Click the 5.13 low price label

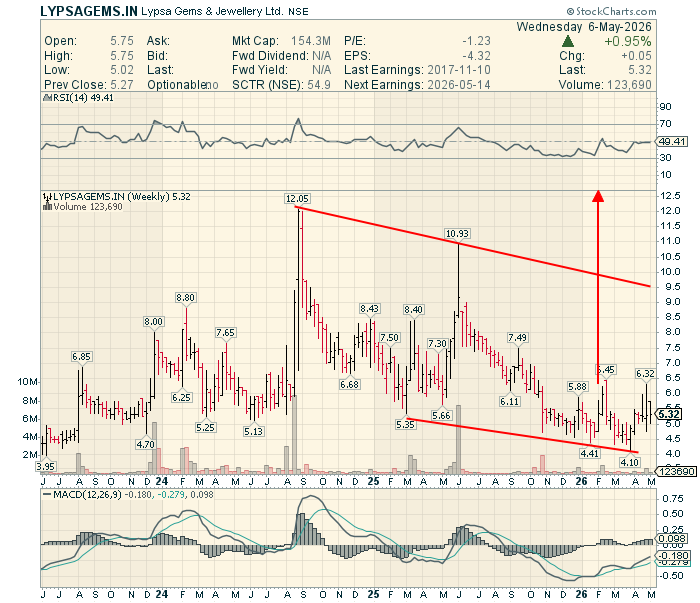click(254, 432)
